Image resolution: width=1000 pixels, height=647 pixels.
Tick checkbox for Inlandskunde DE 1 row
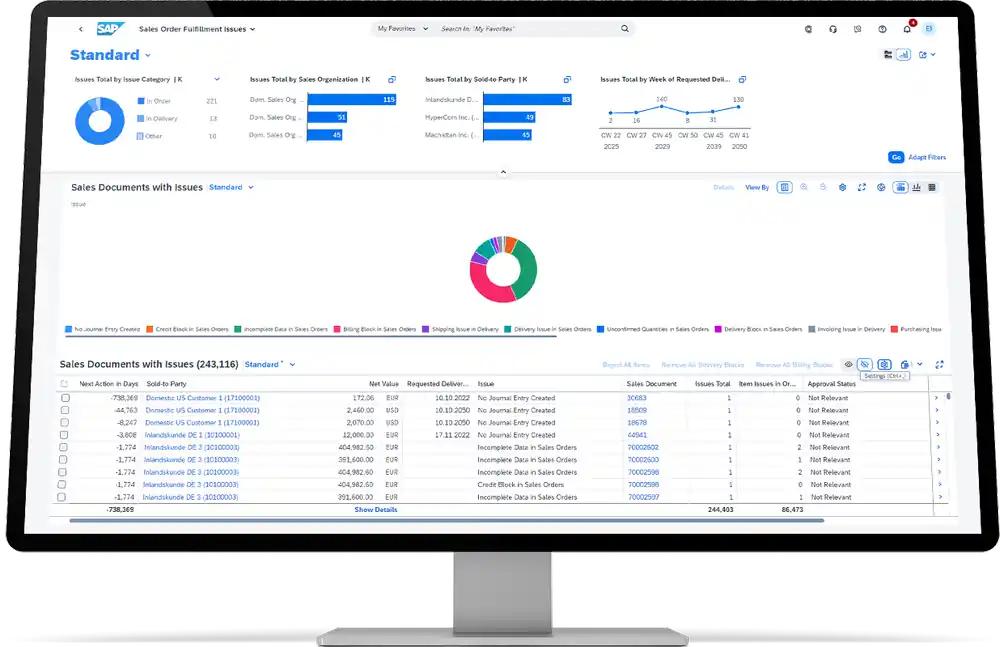[65, 435]
